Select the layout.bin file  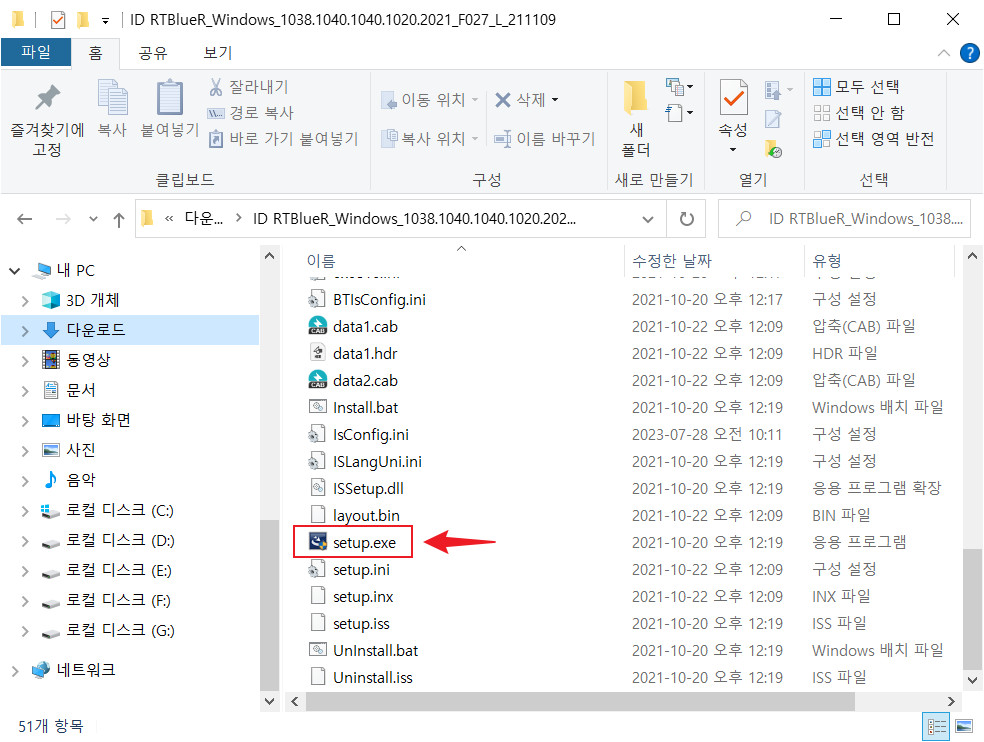(x=366, y=515)
